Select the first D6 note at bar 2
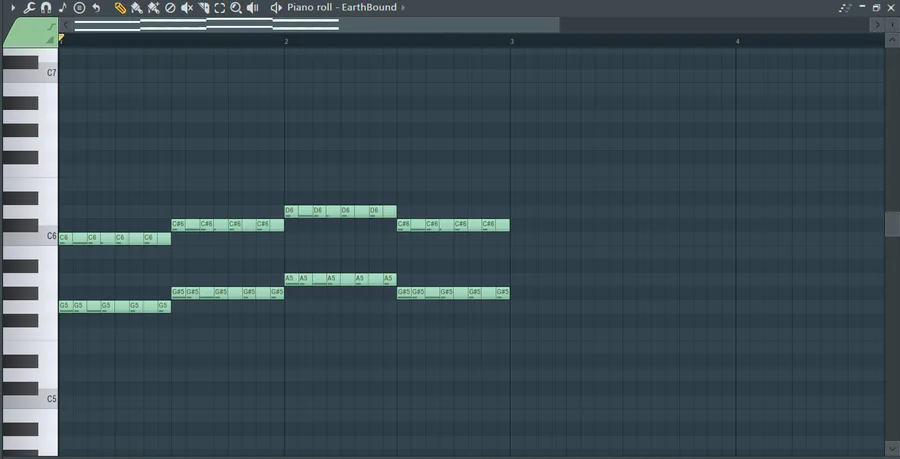The width and height of the screenshot is (900, 459). (292, 212)
